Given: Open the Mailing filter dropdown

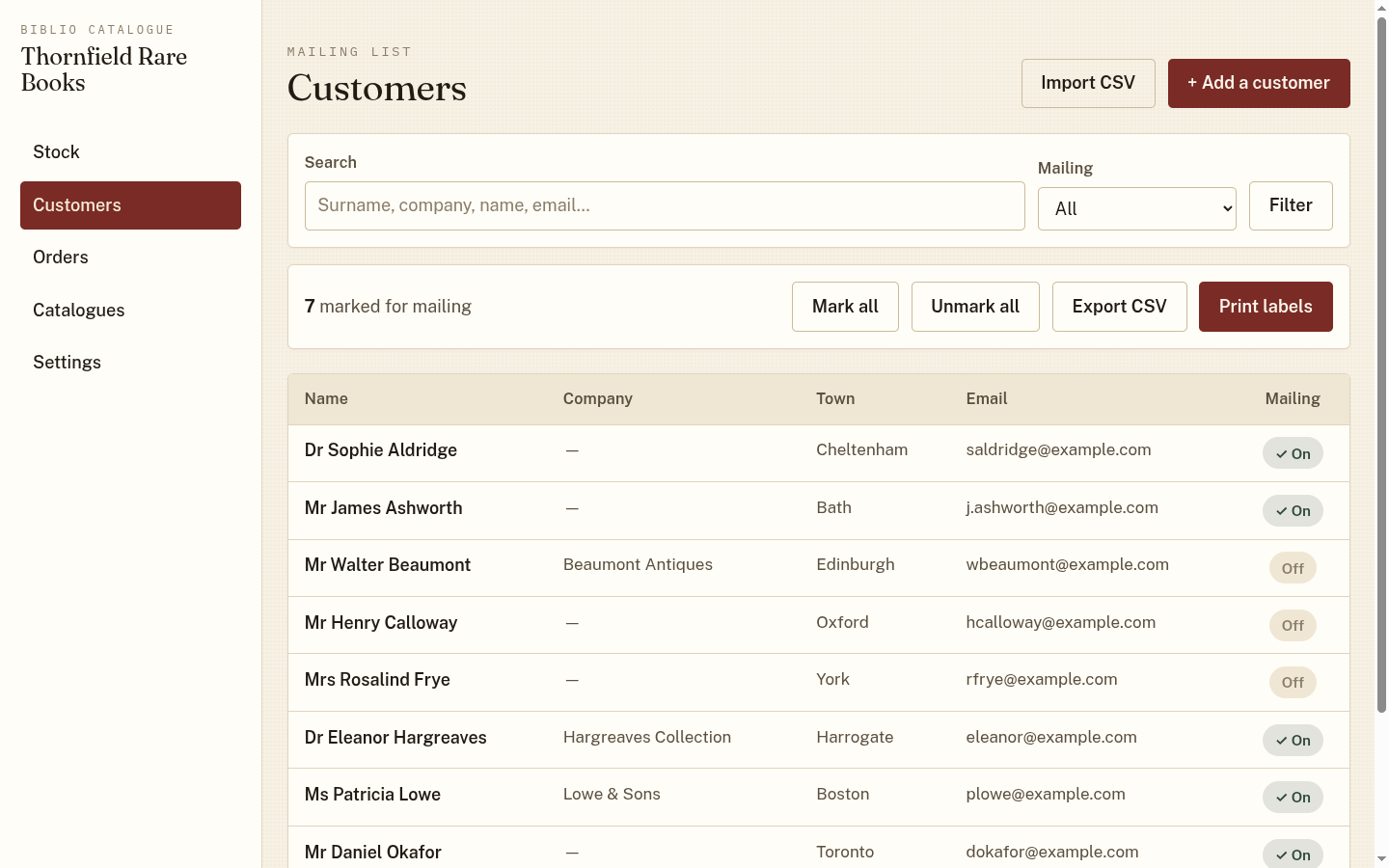Looking at the screenshot, I should coord(1136,208).
